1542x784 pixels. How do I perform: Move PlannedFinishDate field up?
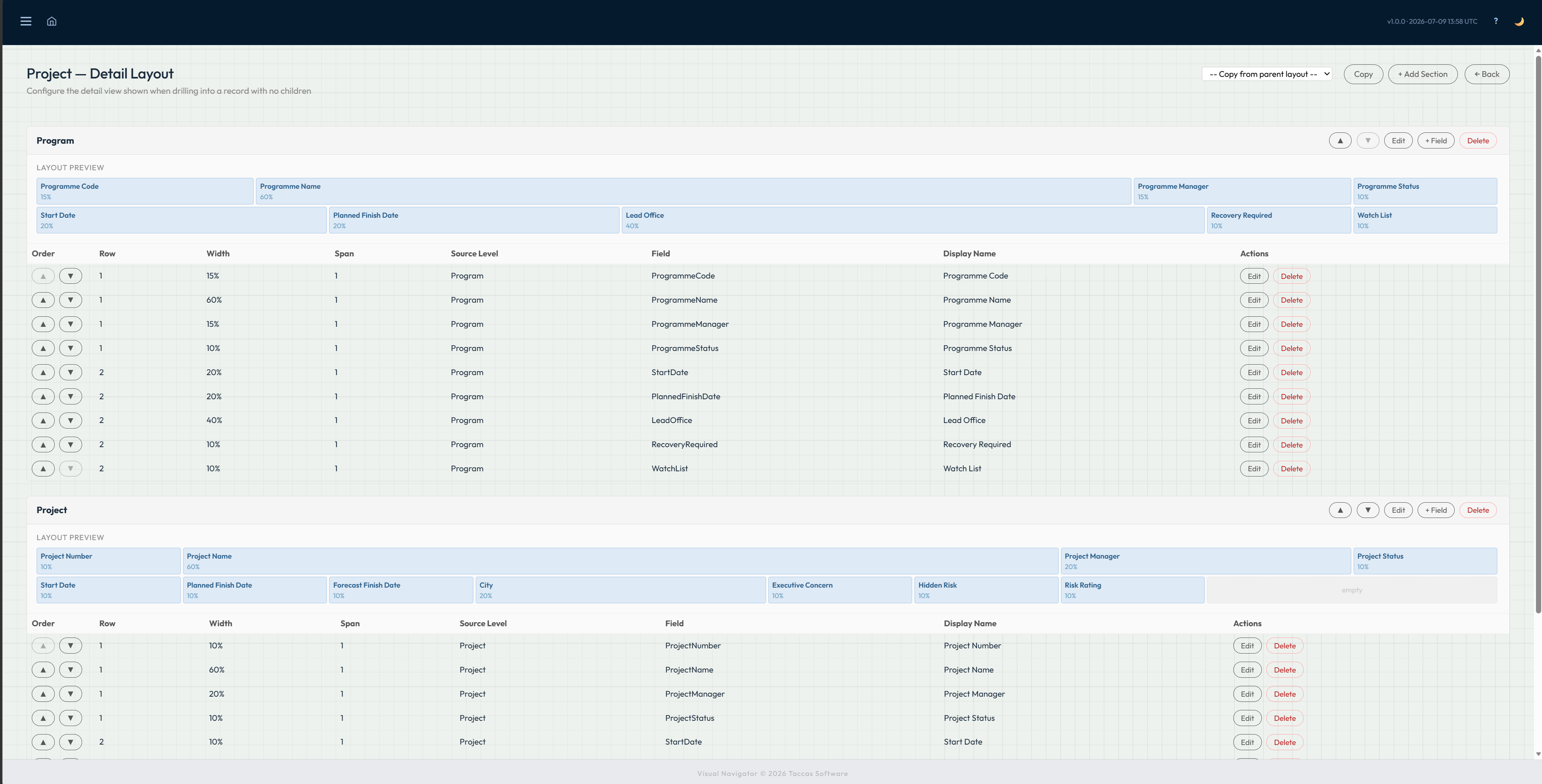click(43, 396)
